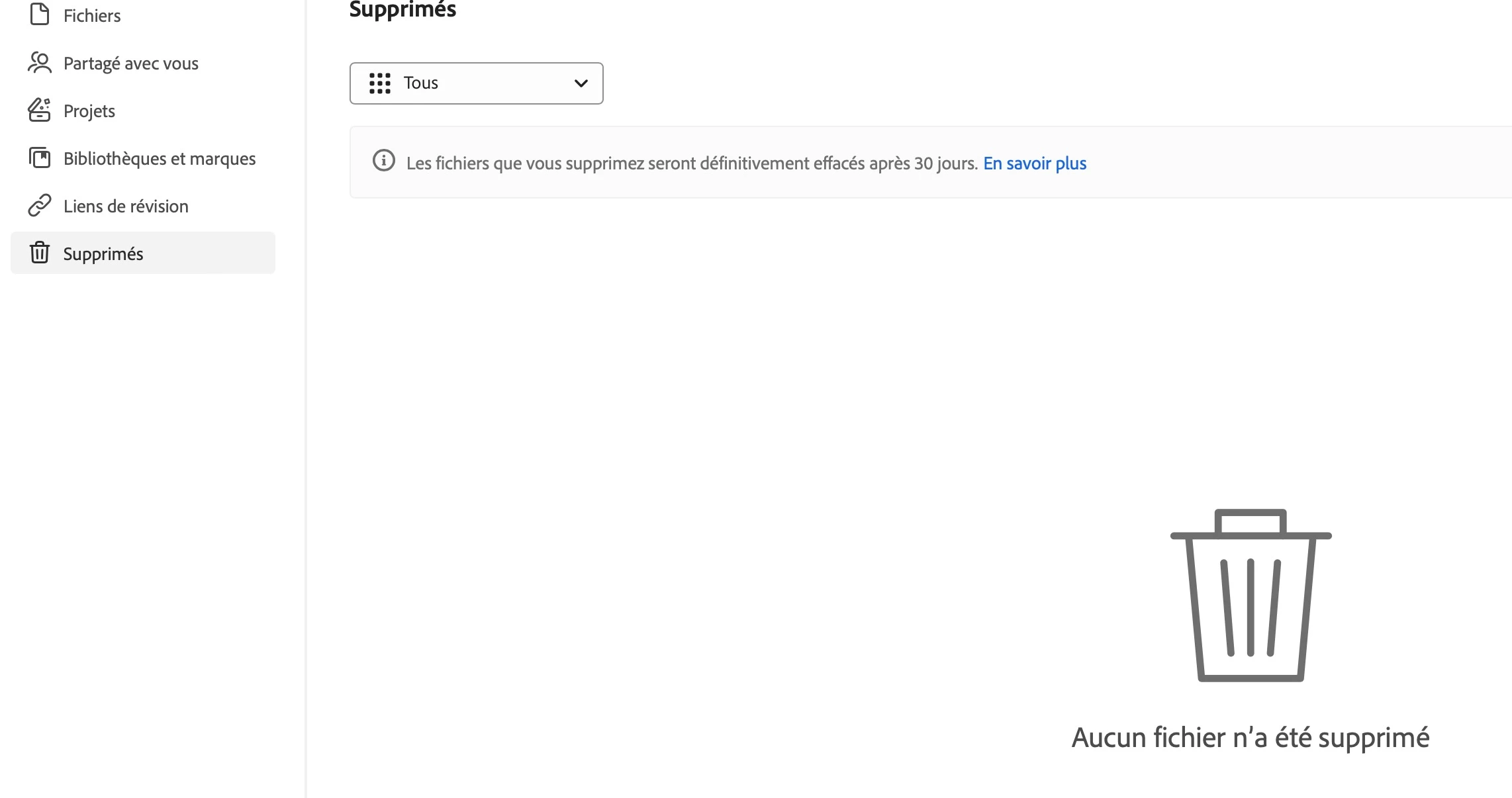Click the grid dots icon in filter
Screen dimensions: 1512x798
click(380, 83)
